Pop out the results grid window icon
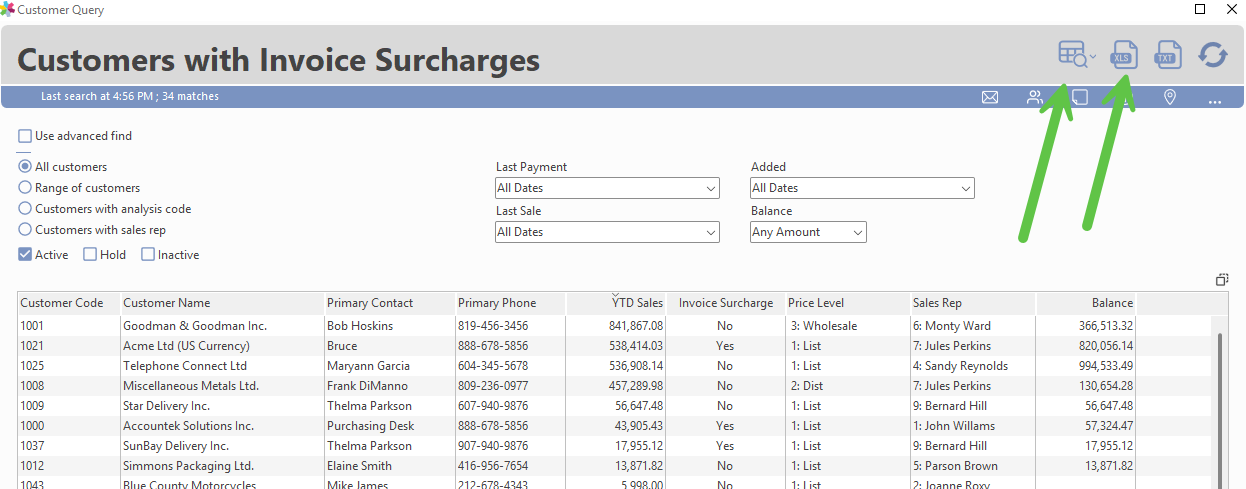The width and height of the screenshot is (1246, 489). click(1221, 280)
